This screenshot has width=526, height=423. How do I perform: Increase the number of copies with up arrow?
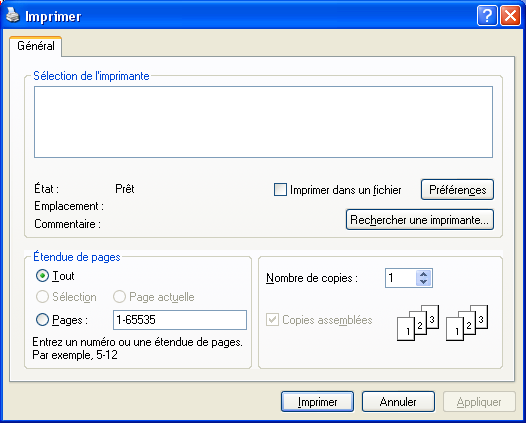pyautogui.click(x=423, y=274)
